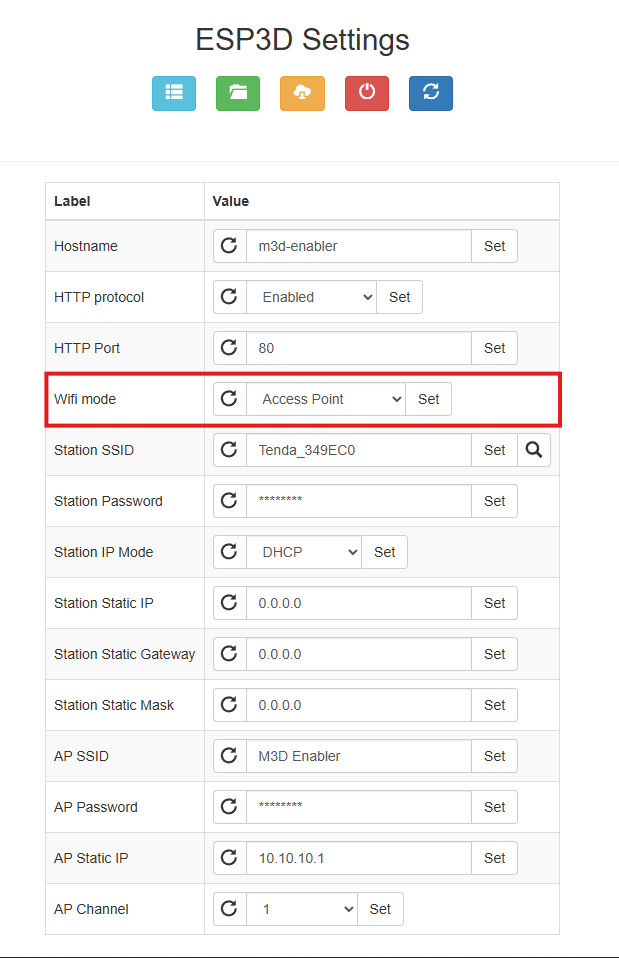The width and height of the screenshot is (619, 958).
Task: Focus the AP SSID input field
Action: (x=358, y=756)
